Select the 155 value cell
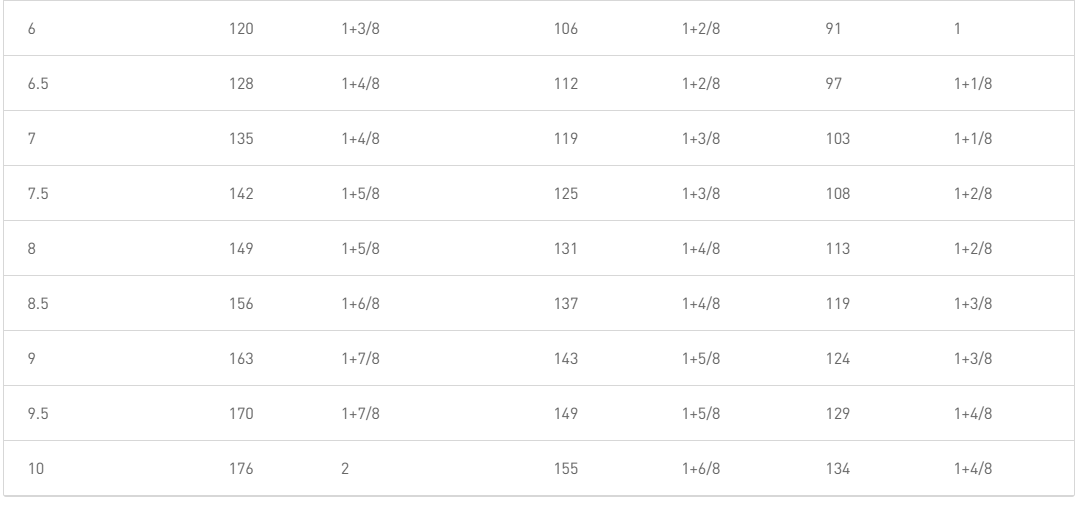This screenshot has width=1083, height=521. point(566,469)
